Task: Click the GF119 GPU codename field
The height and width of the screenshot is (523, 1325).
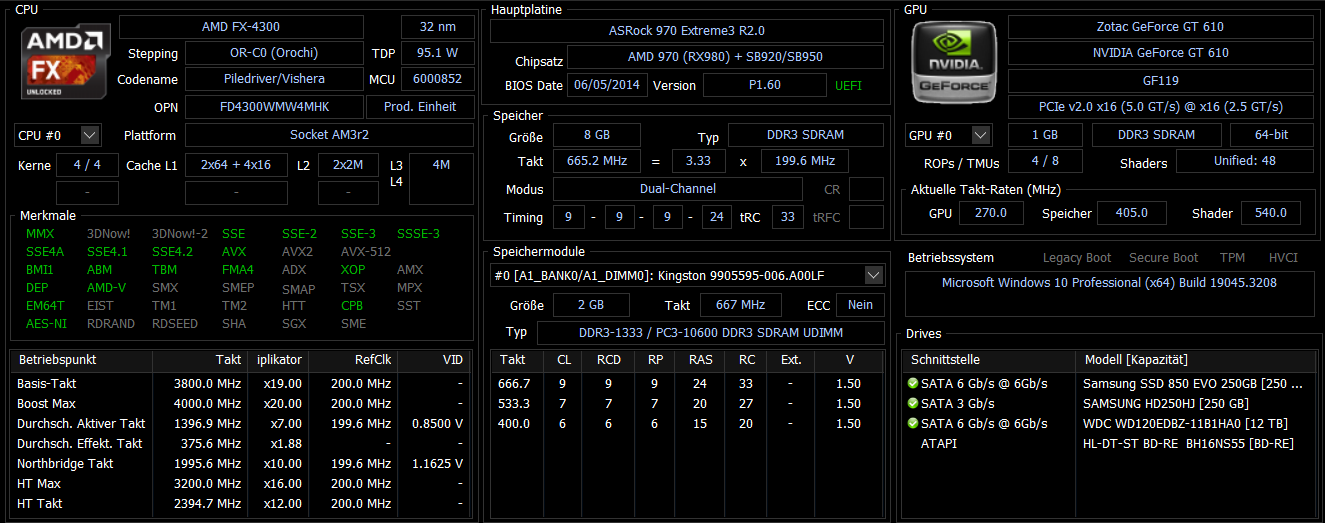Action: (1161, 80)
